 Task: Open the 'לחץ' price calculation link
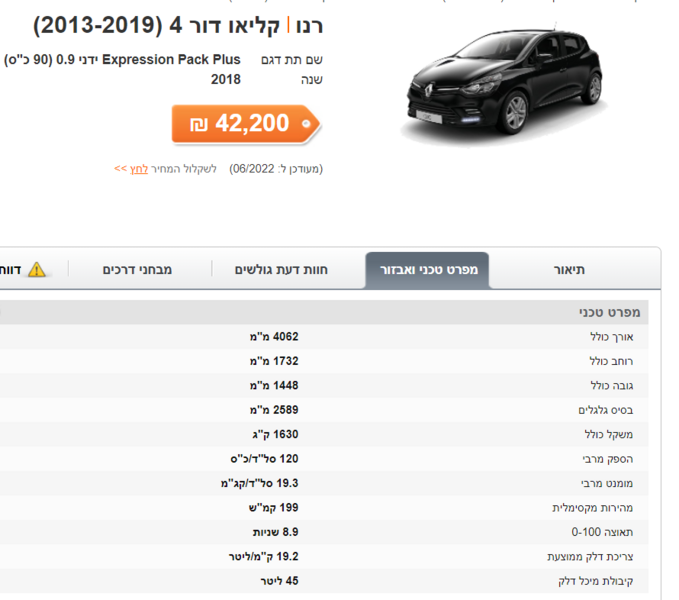tap(139, 168)
